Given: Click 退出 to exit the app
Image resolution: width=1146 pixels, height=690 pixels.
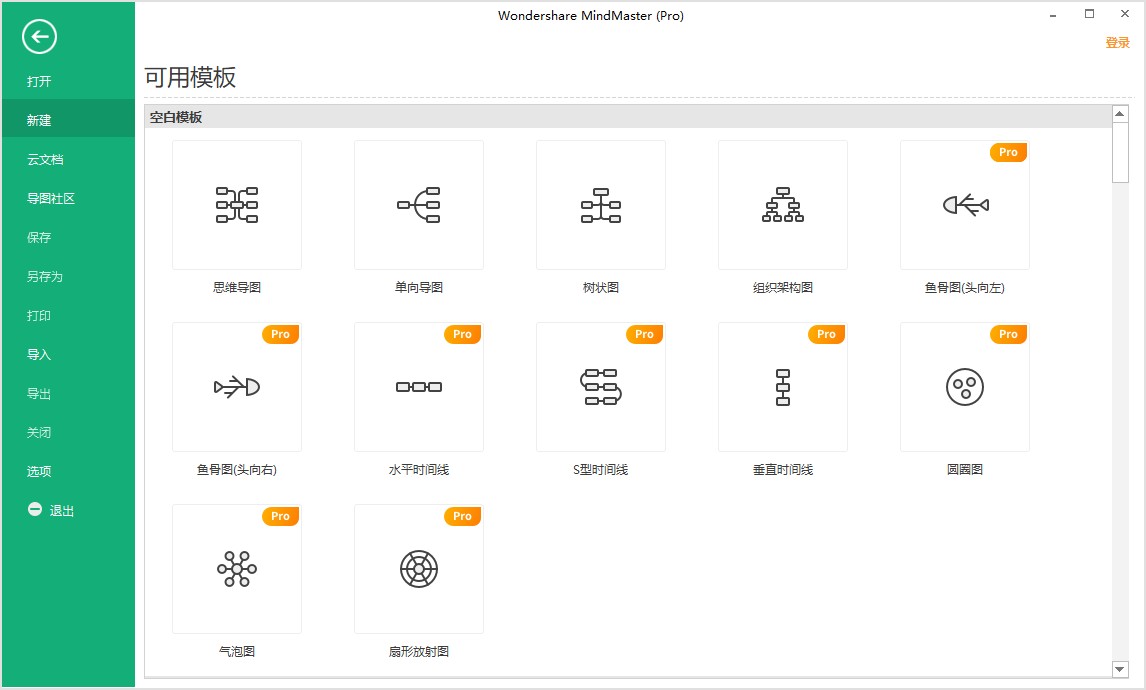Looking at the screenshot, I should [62, 511].
